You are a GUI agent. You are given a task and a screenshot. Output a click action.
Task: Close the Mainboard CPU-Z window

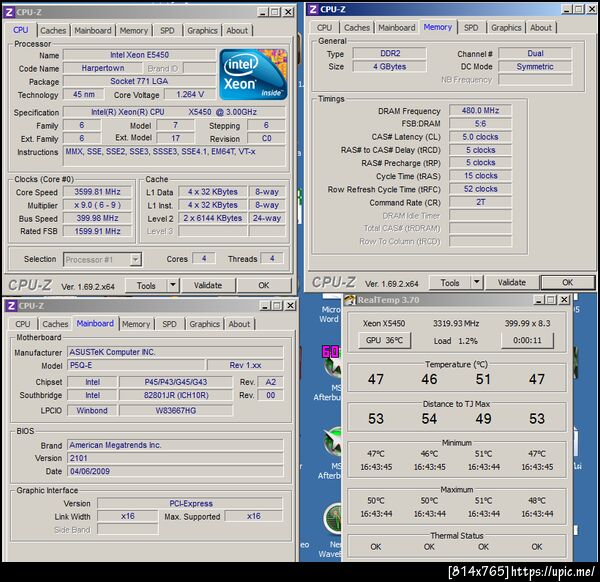tap(290, 305)
